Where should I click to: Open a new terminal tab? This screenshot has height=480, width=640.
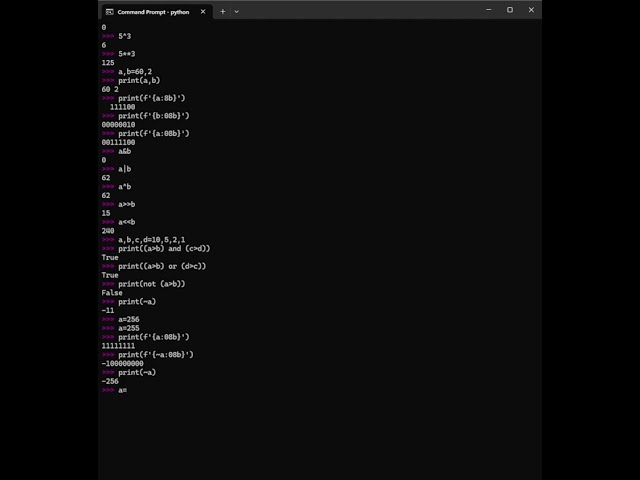[x=222, y=12]
